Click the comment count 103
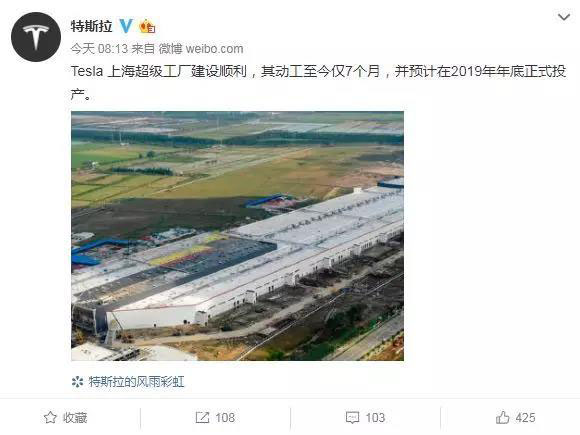Image resolution: width=580 pixels, height=435 pixels. 375,418
